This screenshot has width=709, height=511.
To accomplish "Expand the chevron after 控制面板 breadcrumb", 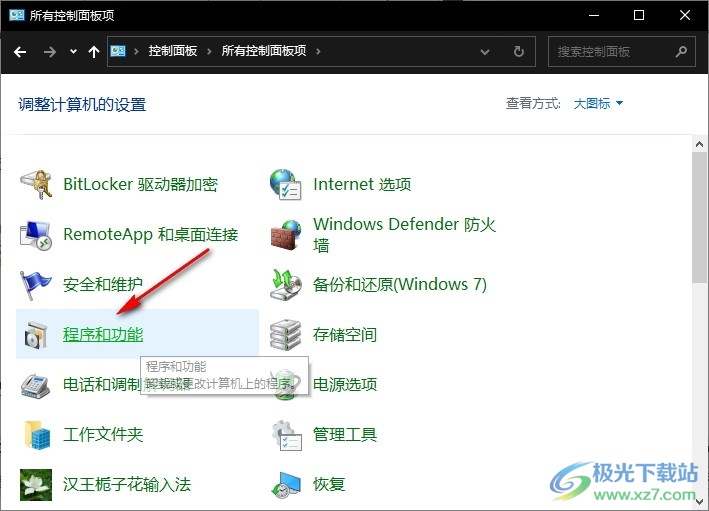I will [x=209, y=52].
